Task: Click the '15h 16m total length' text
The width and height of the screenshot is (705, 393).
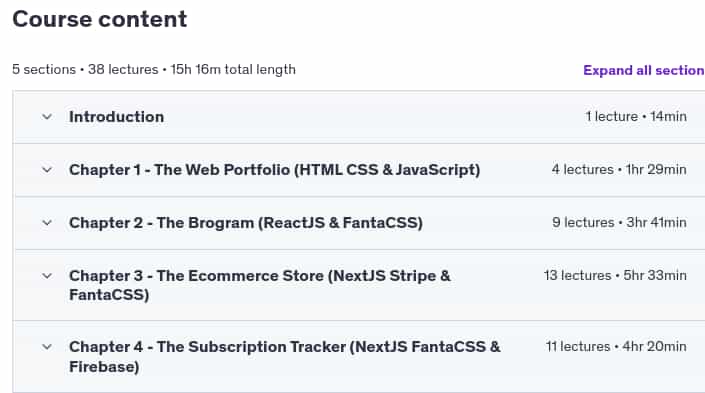Action: (233, 70)
